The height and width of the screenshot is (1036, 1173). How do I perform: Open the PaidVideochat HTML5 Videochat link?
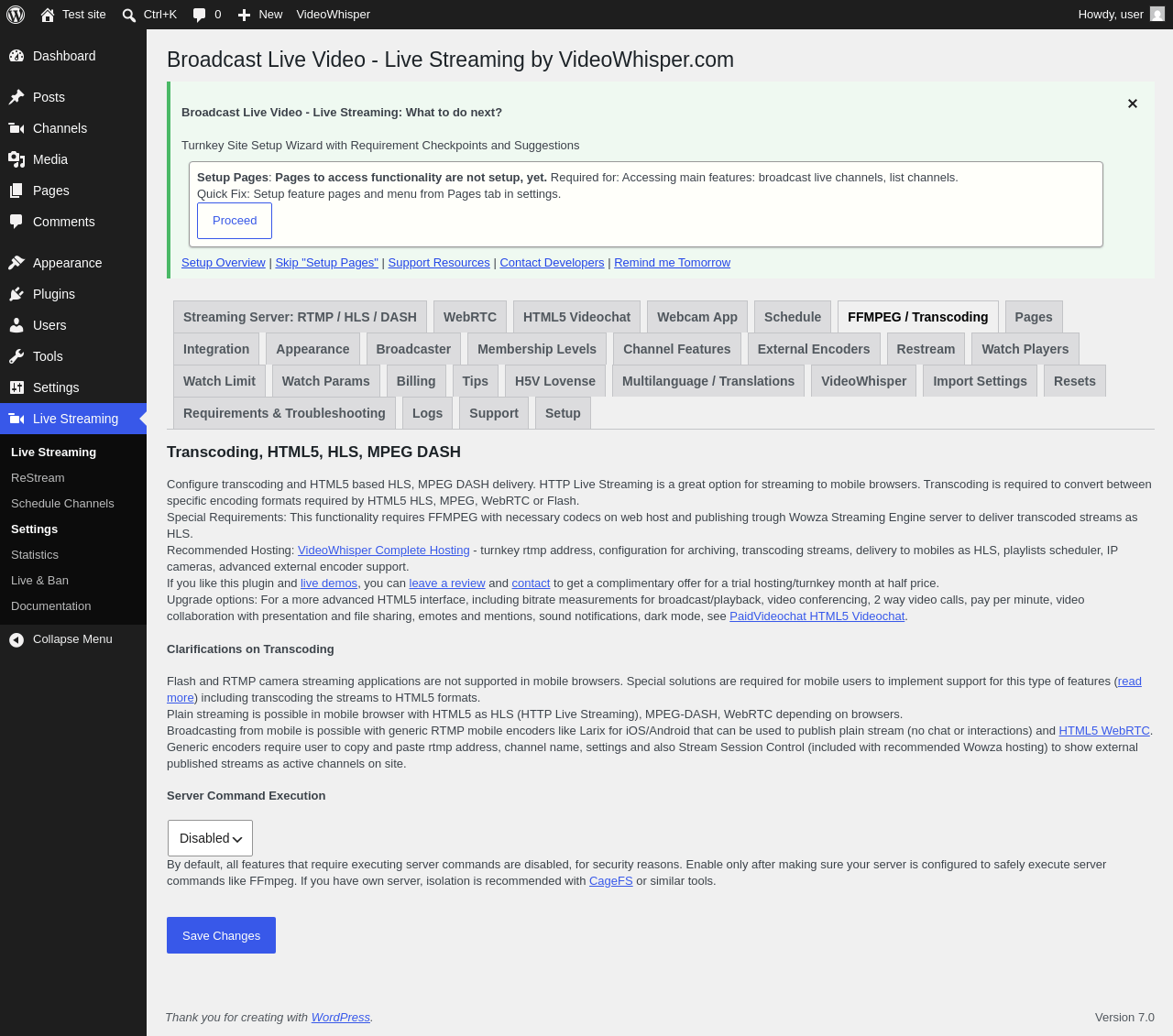coord(817,616)
